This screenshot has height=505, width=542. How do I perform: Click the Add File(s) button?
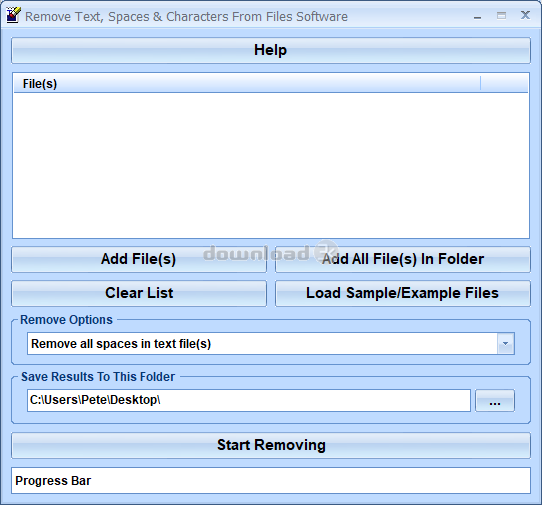click(x=139, y=259)
